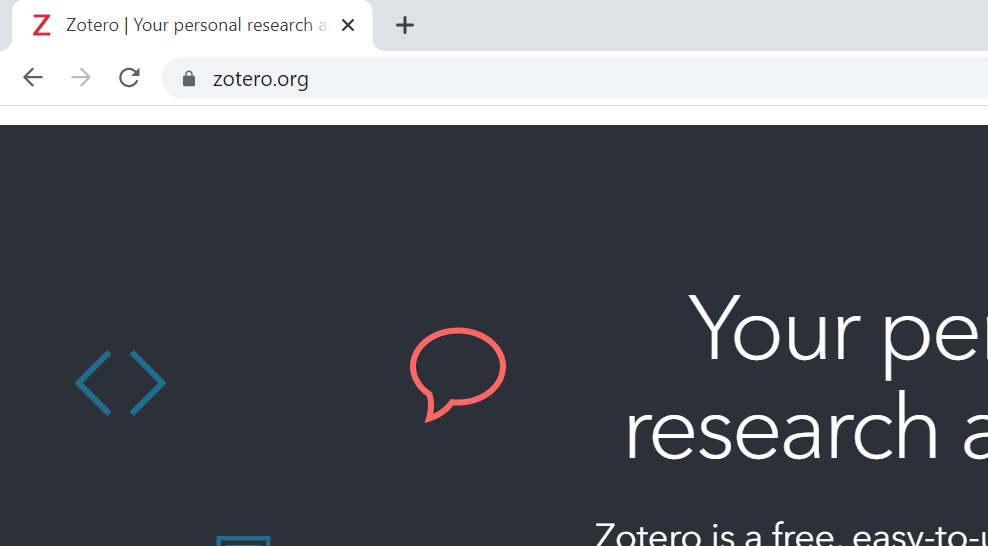Close the Zotero browser tab
Screen dimensions: 988x546
348,26
